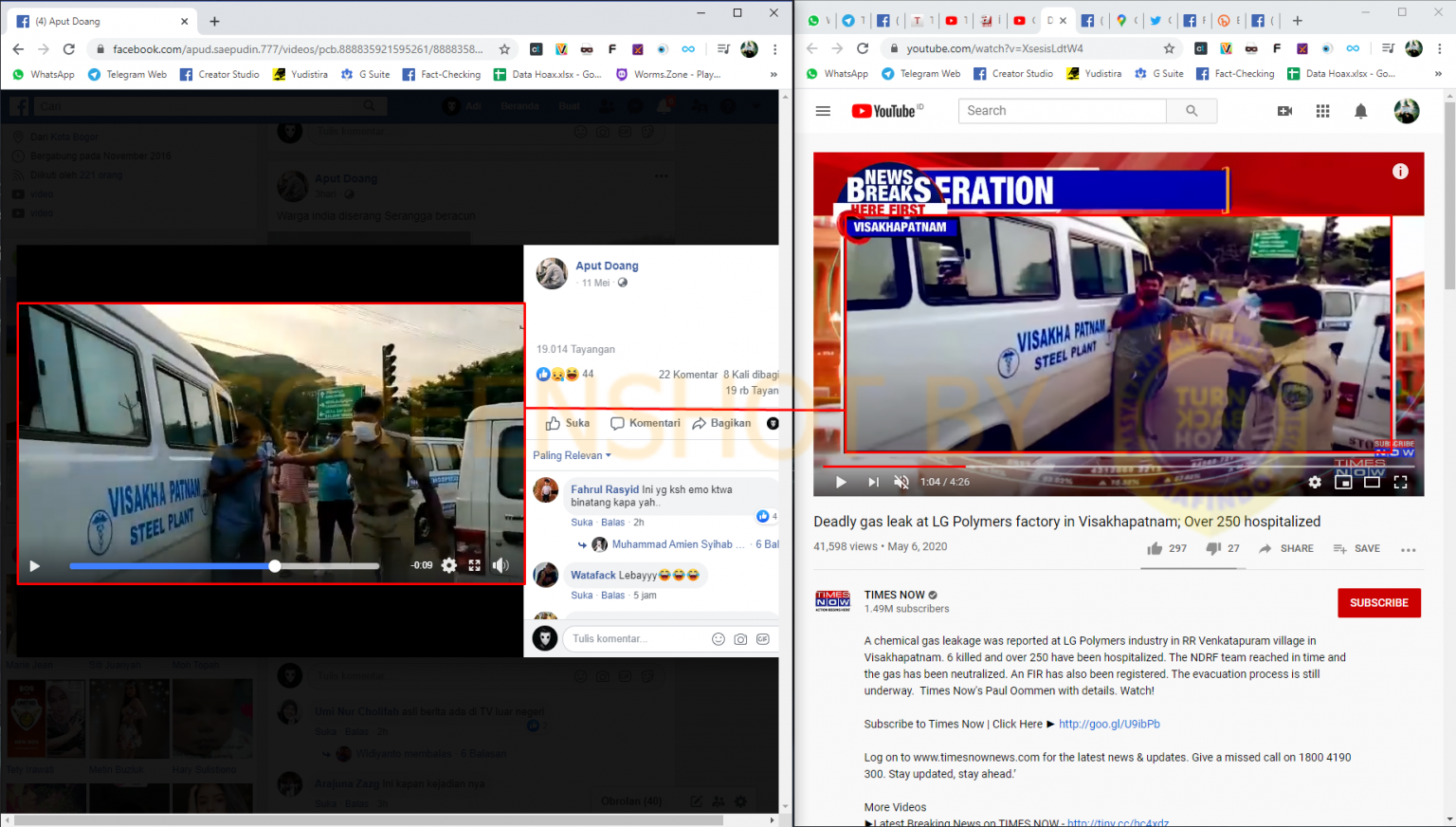Open YouTube player settings gear
1456x827 pixels.
1315,482
